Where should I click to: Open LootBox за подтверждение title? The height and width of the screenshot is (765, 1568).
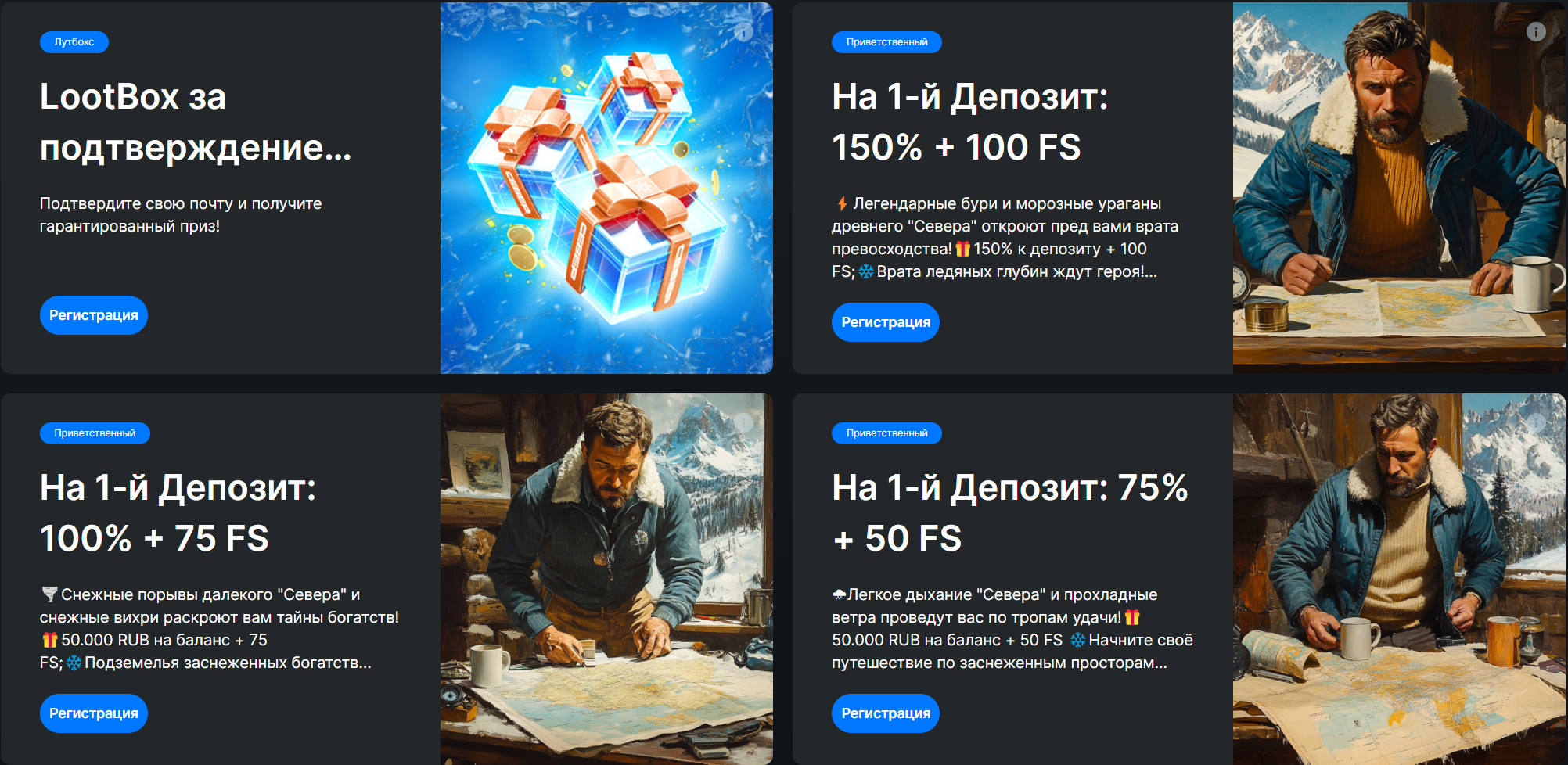coord(196,122)
